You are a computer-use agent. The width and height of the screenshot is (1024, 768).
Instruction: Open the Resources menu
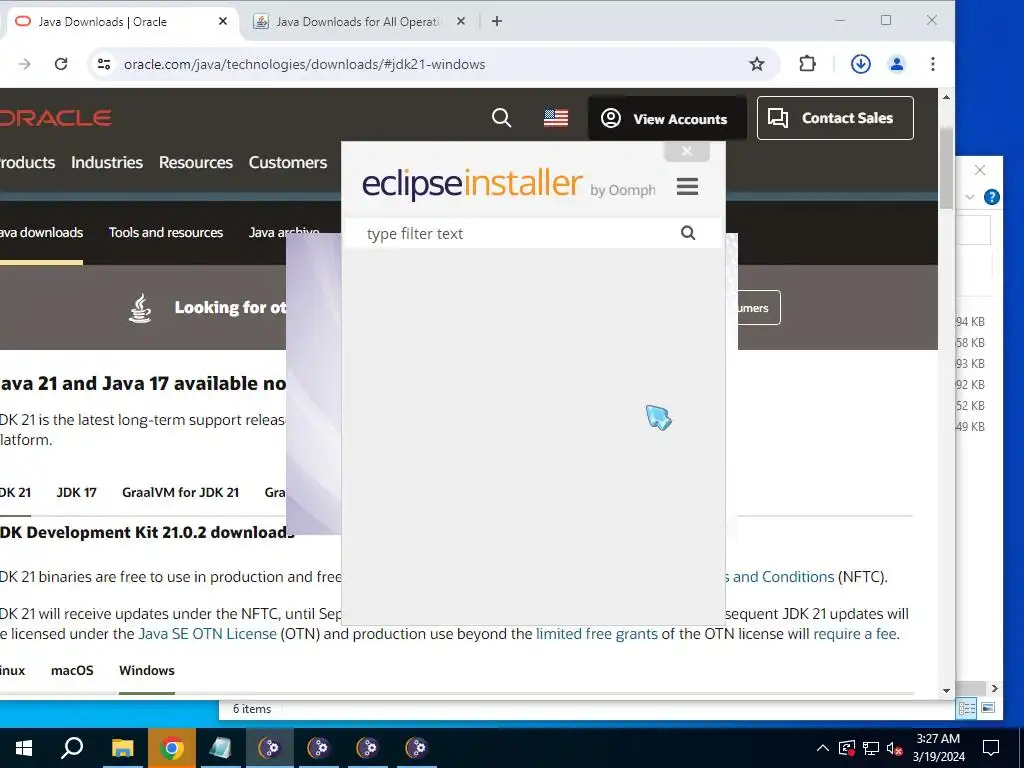[195, 162]
